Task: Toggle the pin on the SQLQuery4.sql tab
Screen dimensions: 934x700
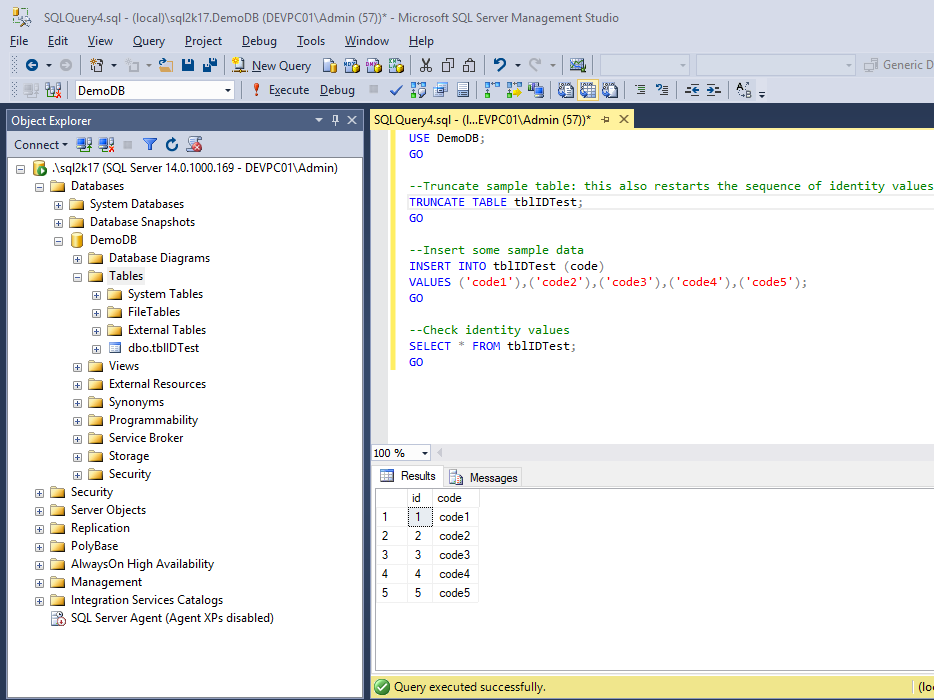Action: [605, 120]
